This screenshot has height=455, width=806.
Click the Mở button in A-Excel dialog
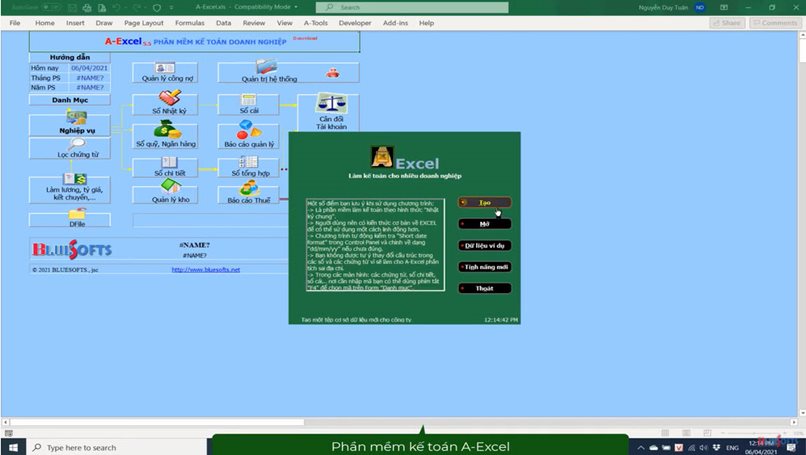(x=484, y=224)
